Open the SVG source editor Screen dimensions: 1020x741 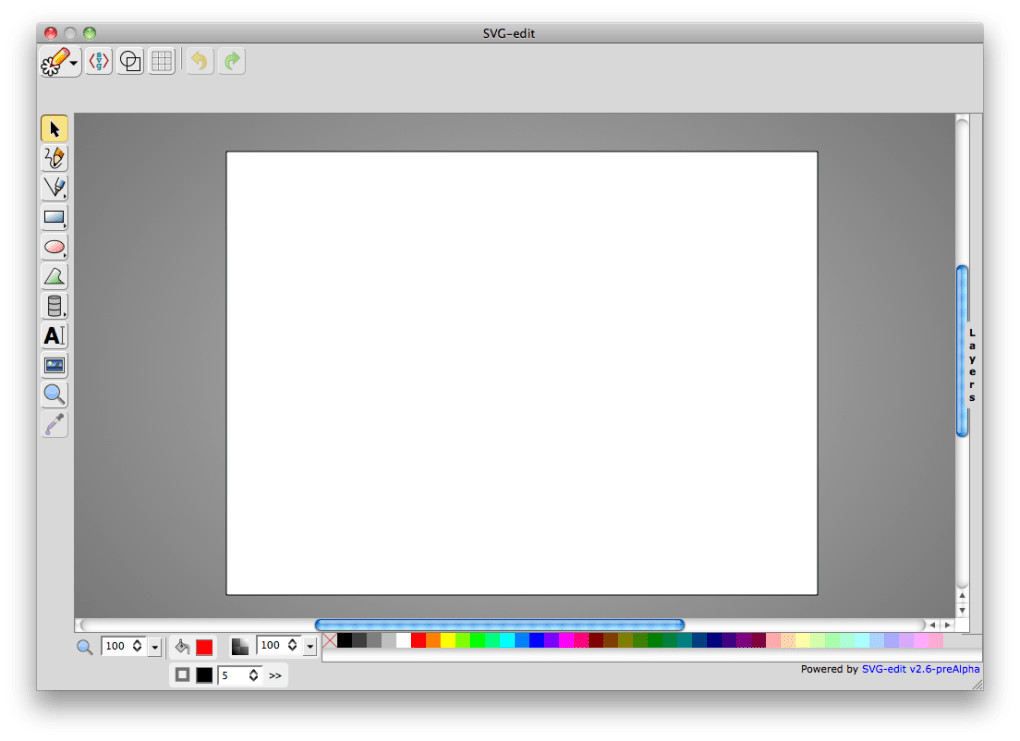pyautogui.click(x=99, y=61)
